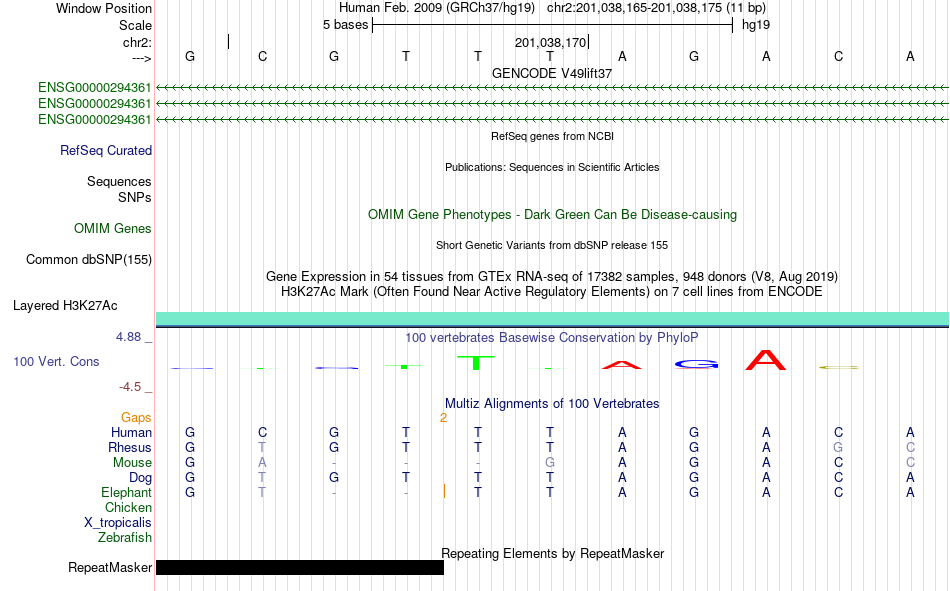Select the Human alignment row label

point(131,433)
